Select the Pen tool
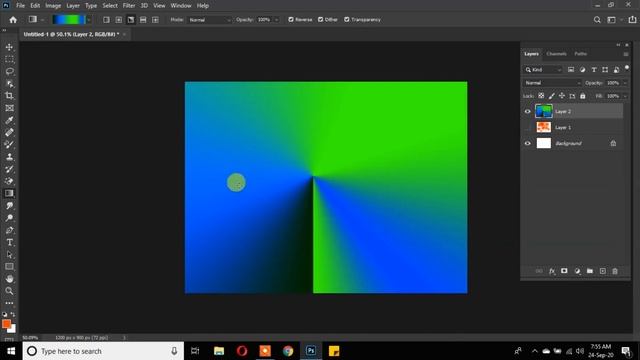The image size is (640, 360). [x=9, y=230]
